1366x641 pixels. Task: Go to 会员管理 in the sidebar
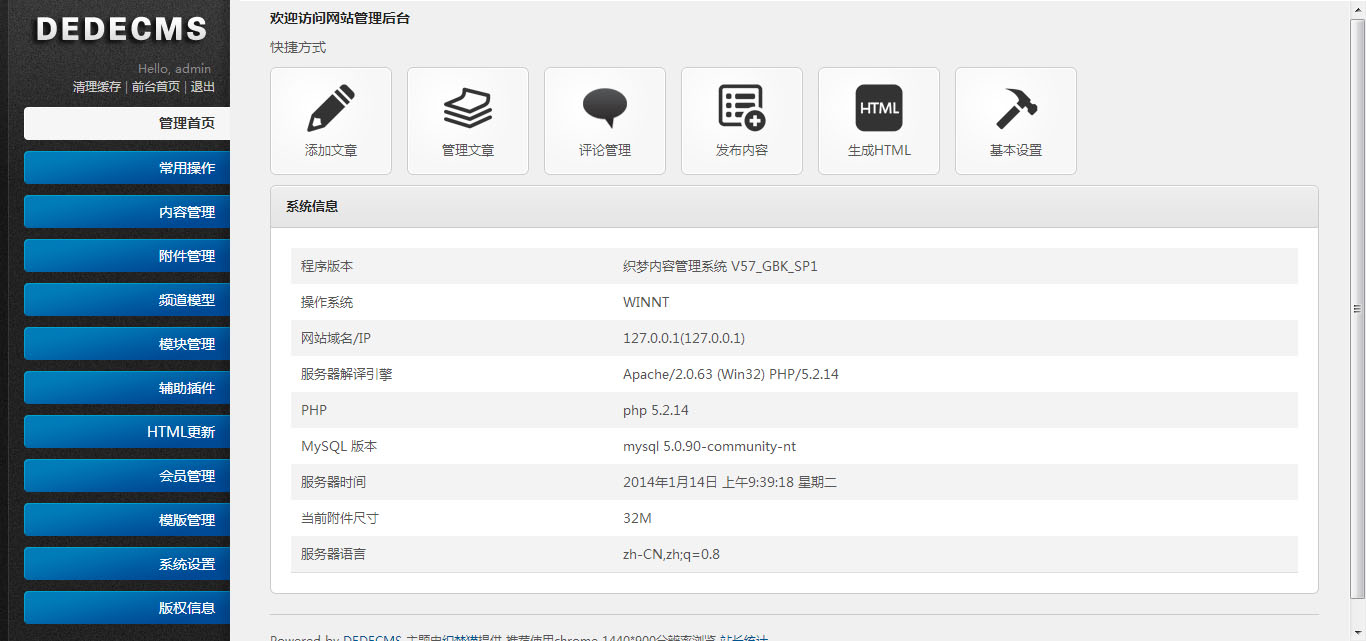127,476
